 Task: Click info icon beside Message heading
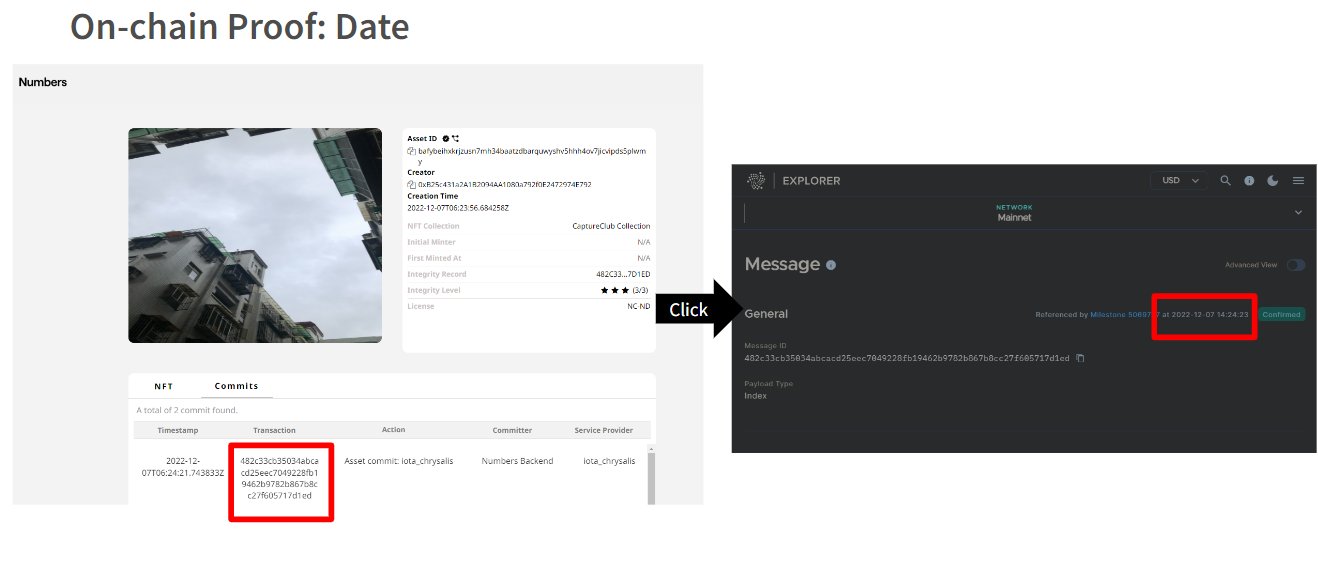coord(831,265)
